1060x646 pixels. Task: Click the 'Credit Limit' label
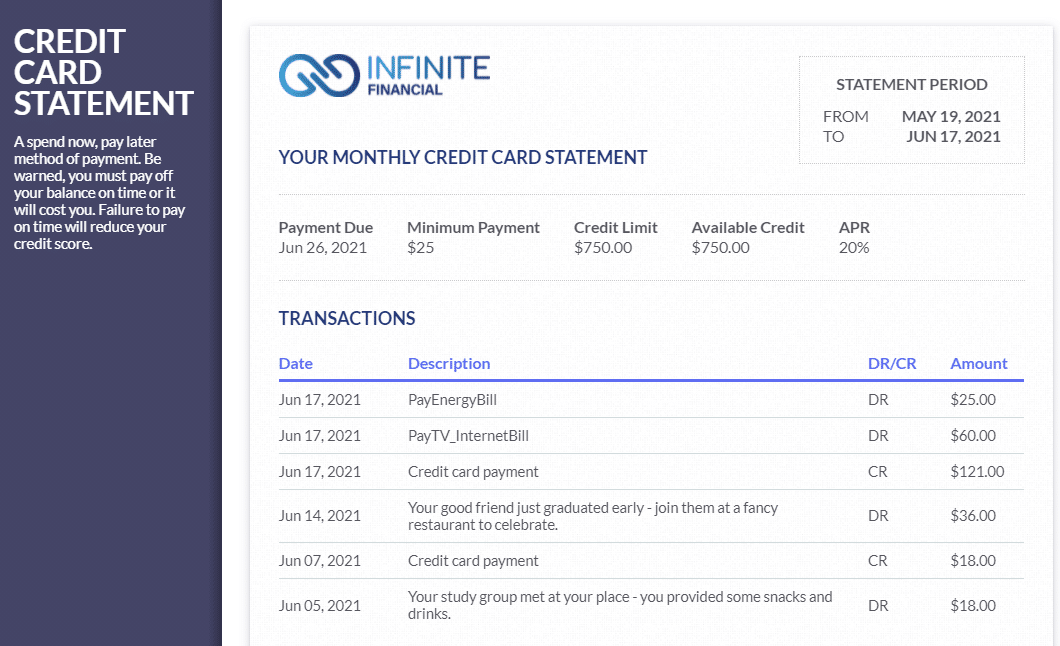point(616,228)
